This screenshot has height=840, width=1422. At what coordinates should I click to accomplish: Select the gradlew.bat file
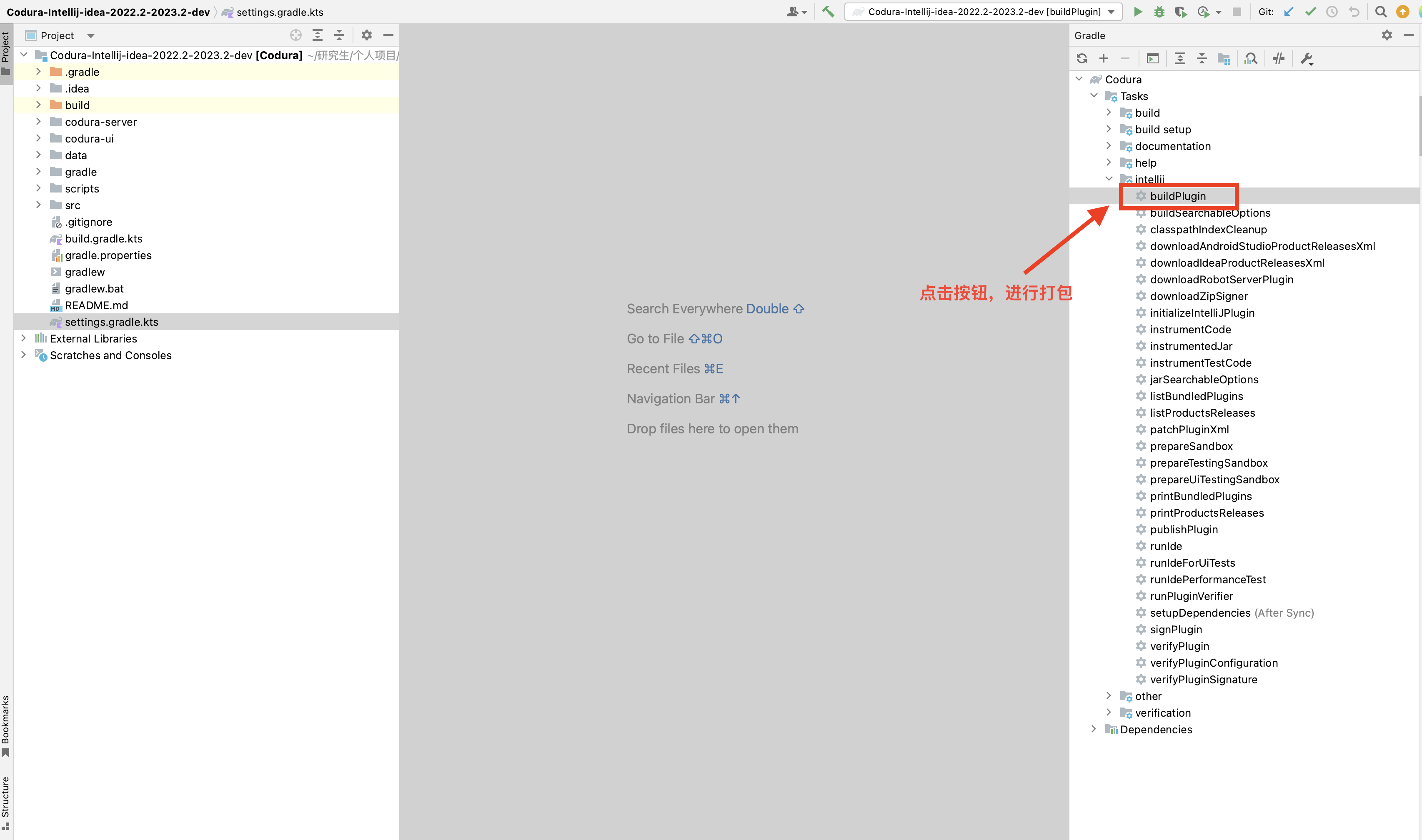click(x=94, y=288)
